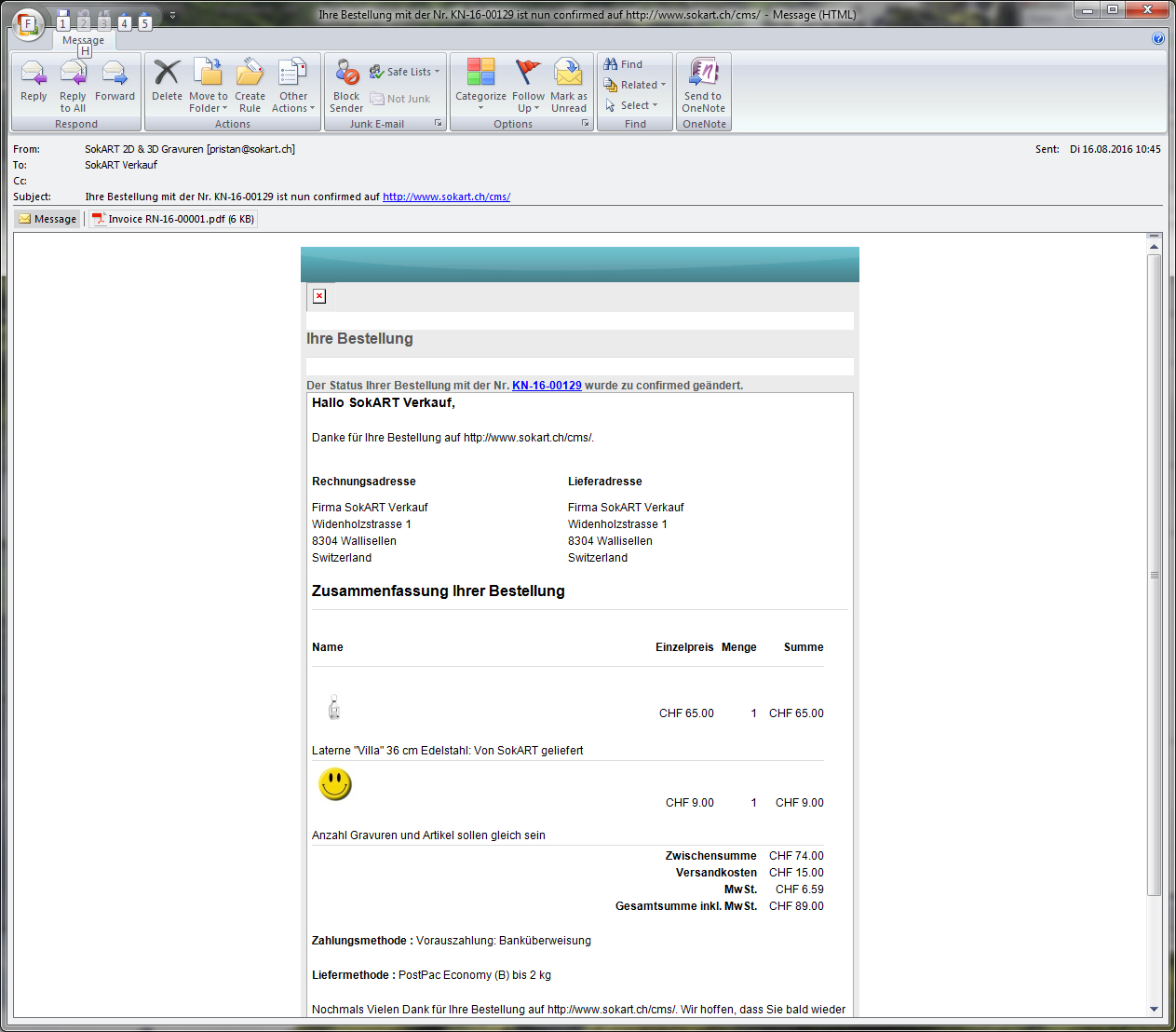The height and width of the screenshot is (1032, 1176).
Task: Click the Not Junk button
Action: [400, 99]
